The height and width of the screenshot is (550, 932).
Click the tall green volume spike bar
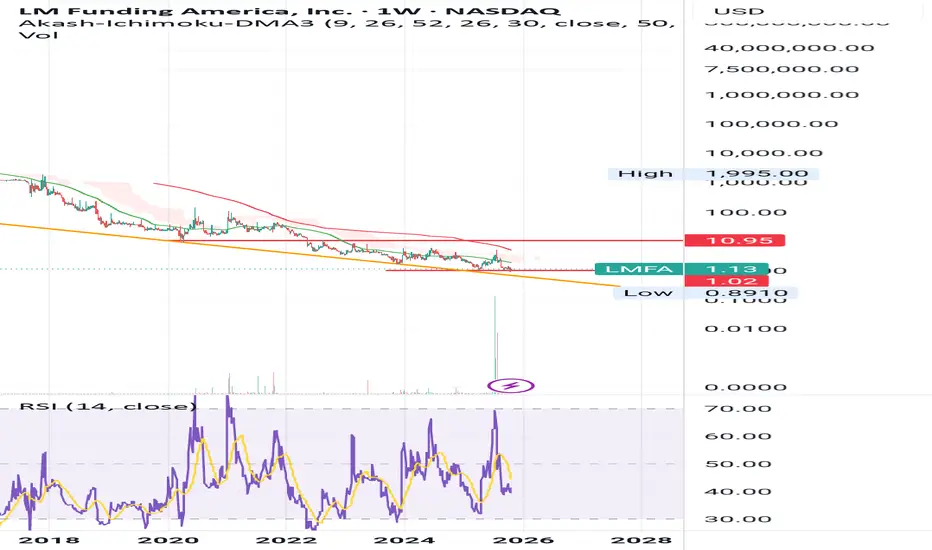(x=495, y=337)
